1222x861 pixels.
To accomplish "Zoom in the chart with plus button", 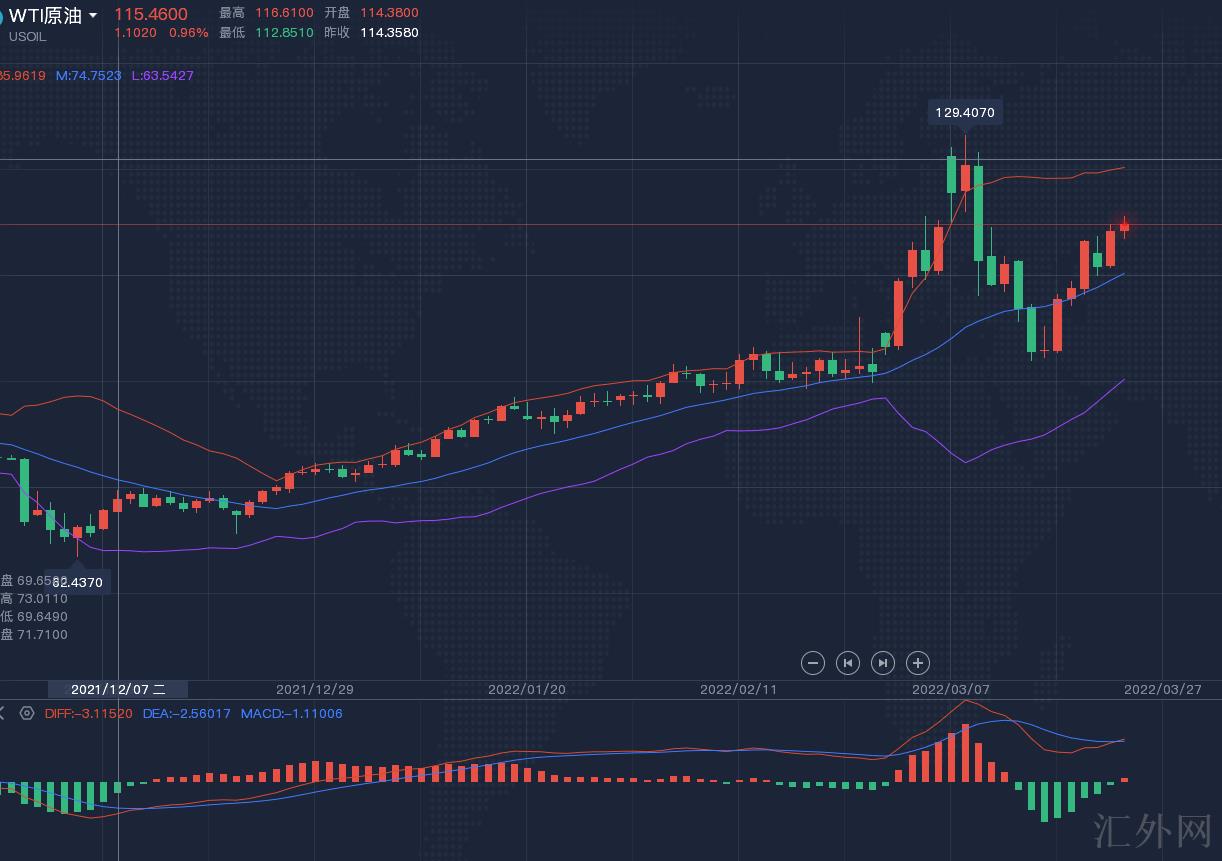I will point(918,662).
